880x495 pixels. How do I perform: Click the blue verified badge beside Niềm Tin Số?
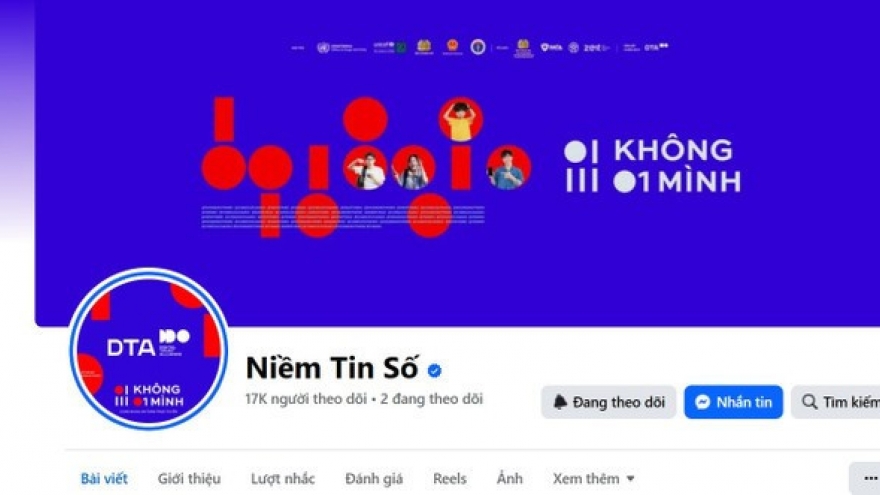tap(434, 370)
